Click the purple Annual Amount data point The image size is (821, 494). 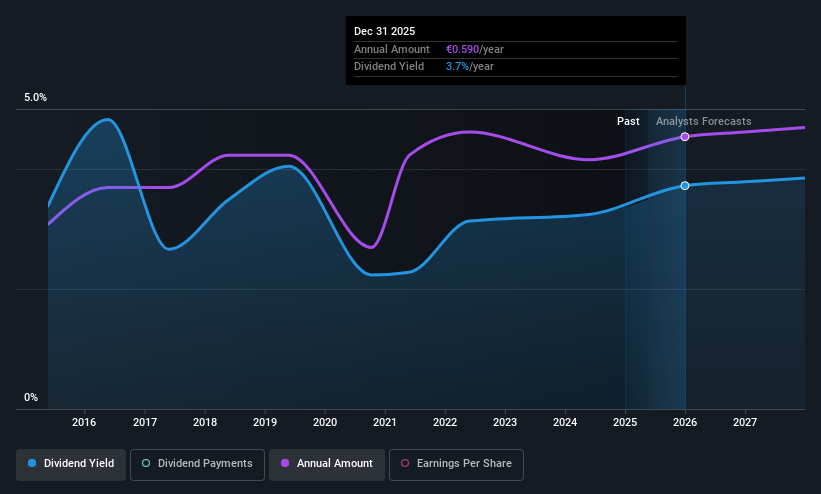tap(685, 137)
